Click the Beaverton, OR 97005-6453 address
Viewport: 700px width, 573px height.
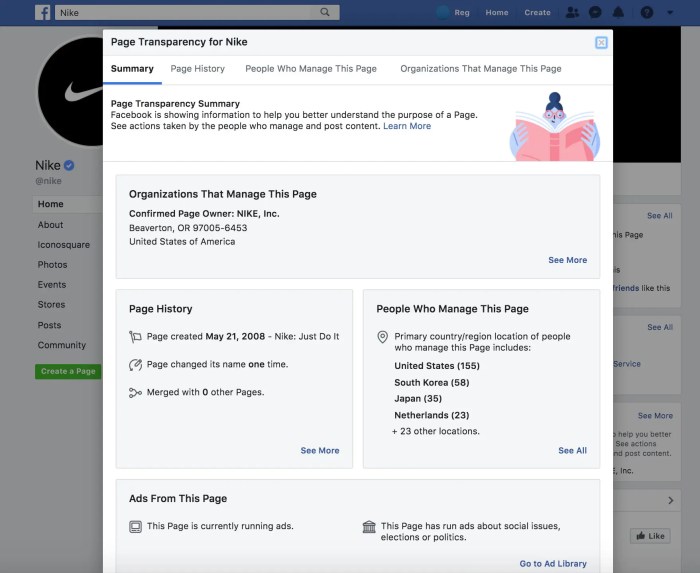[188, 228]
